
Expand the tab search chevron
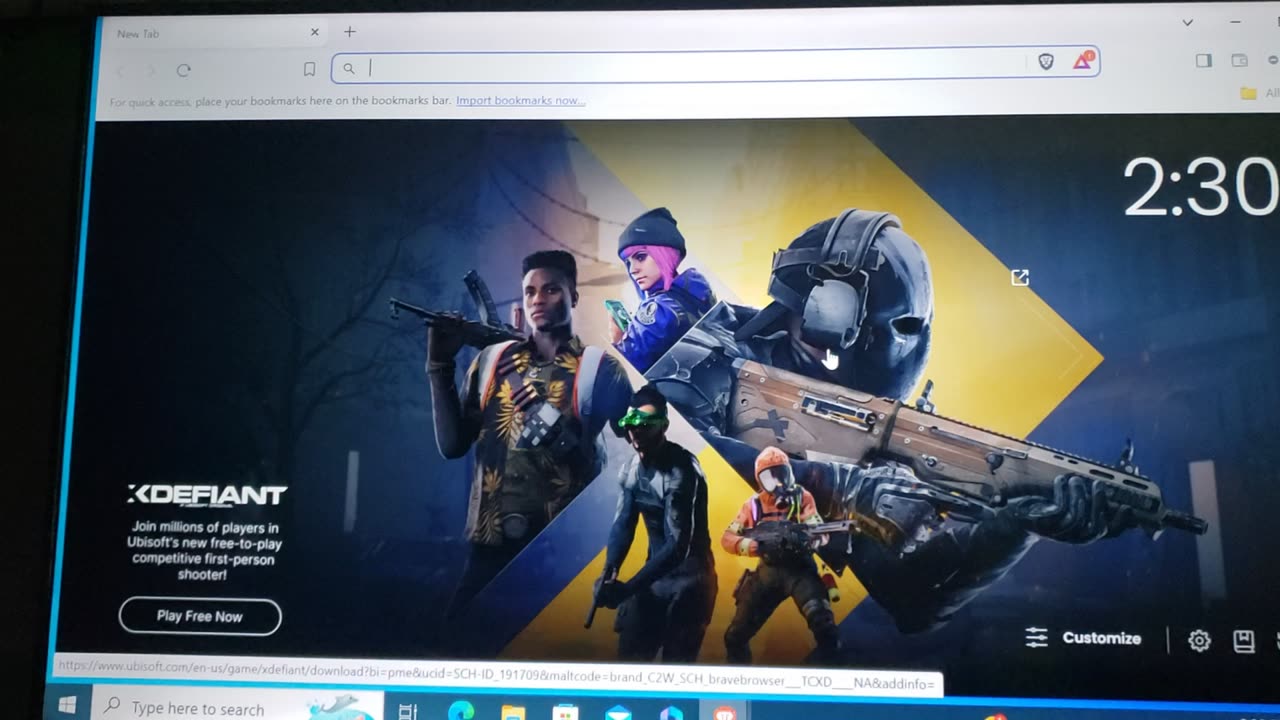click(x=1187, y=22)
